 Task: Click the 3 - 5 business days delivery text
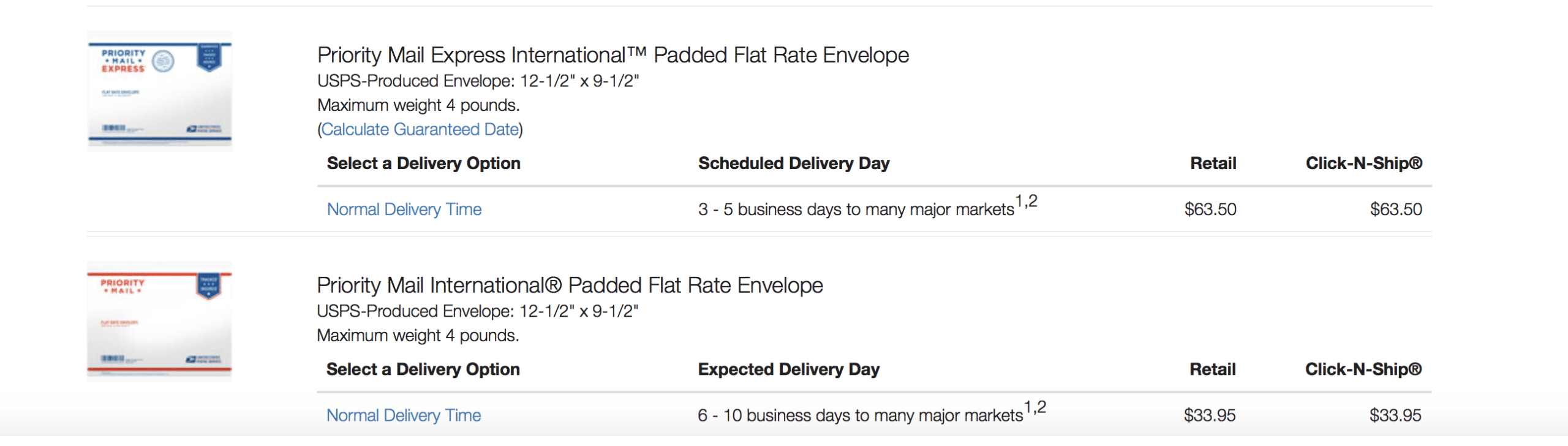pos(856,210)
